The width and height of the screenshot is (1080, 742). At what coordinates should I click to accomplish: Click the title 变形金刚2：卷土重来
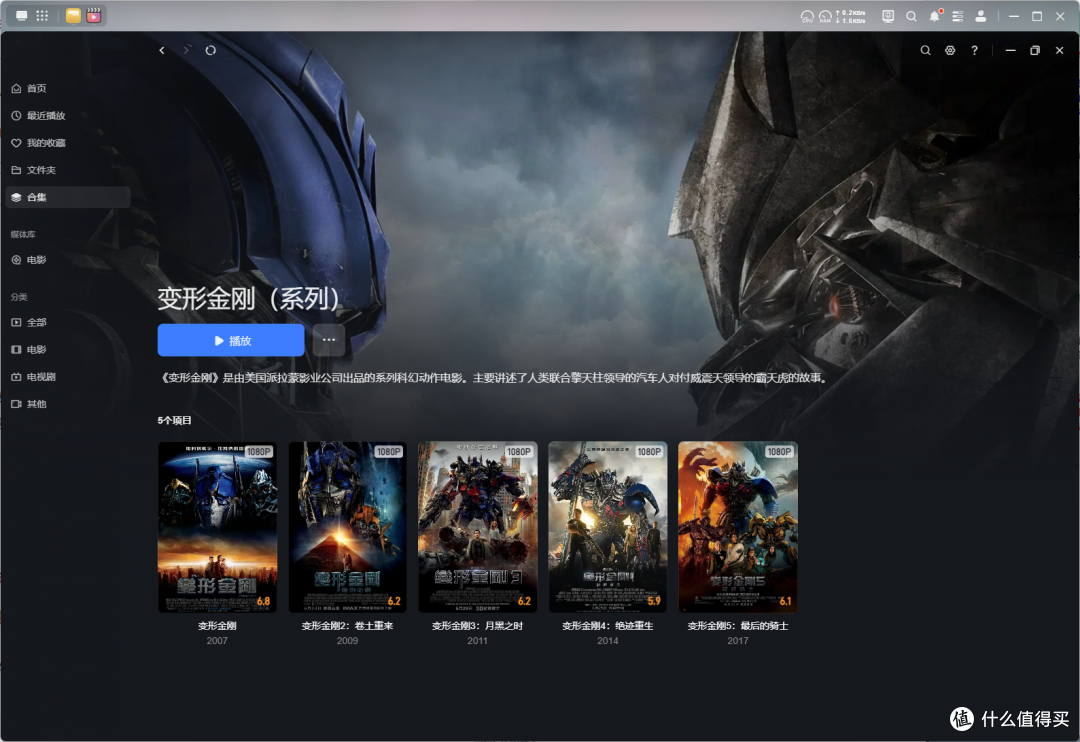[347, 626]
